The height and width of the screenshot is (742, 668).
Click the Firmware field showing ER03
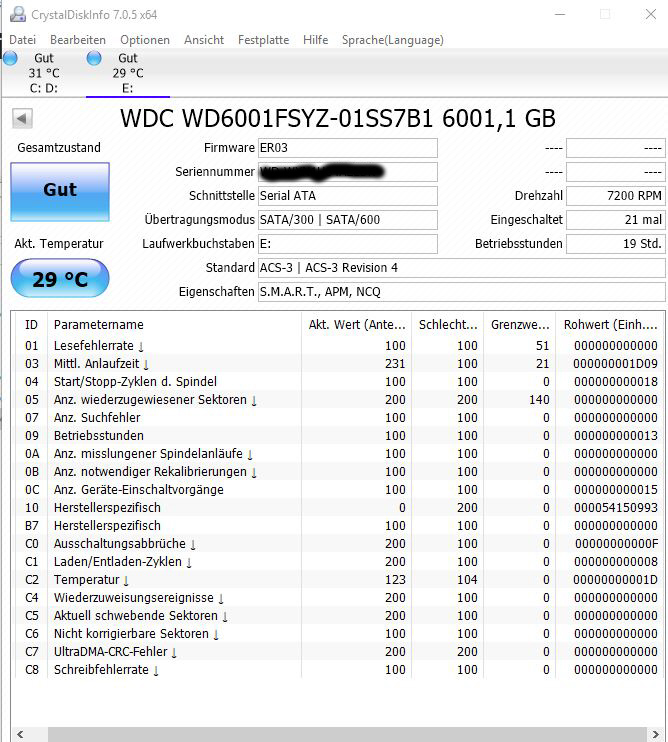point(348,148)
